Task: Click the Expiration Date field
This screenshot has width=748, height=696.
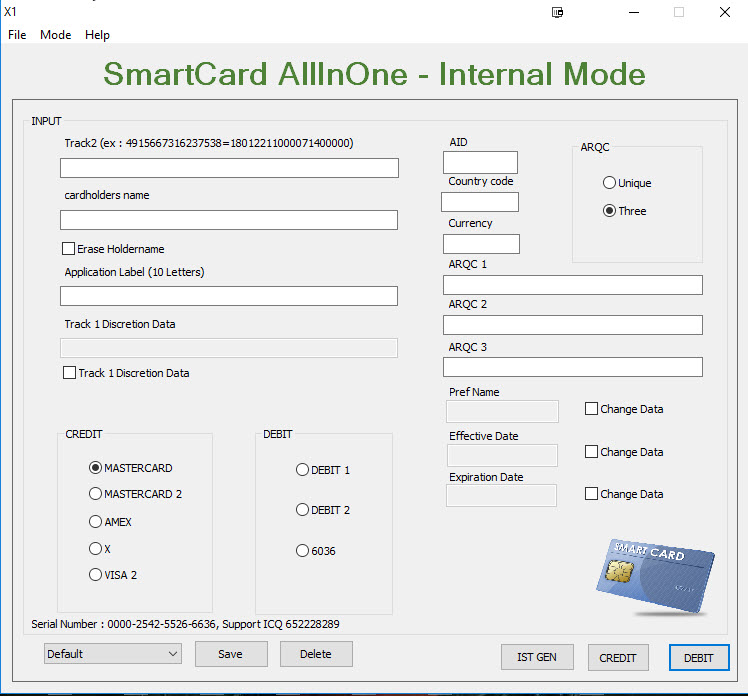Action: (501, 496)
